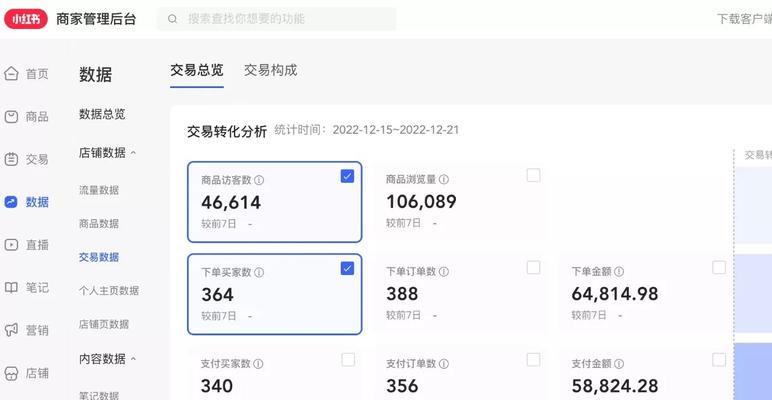Uncheck the 商品访客数 checkbox
Image resolution: width=772 pixels, height=400 pixels.
point(348,176)
